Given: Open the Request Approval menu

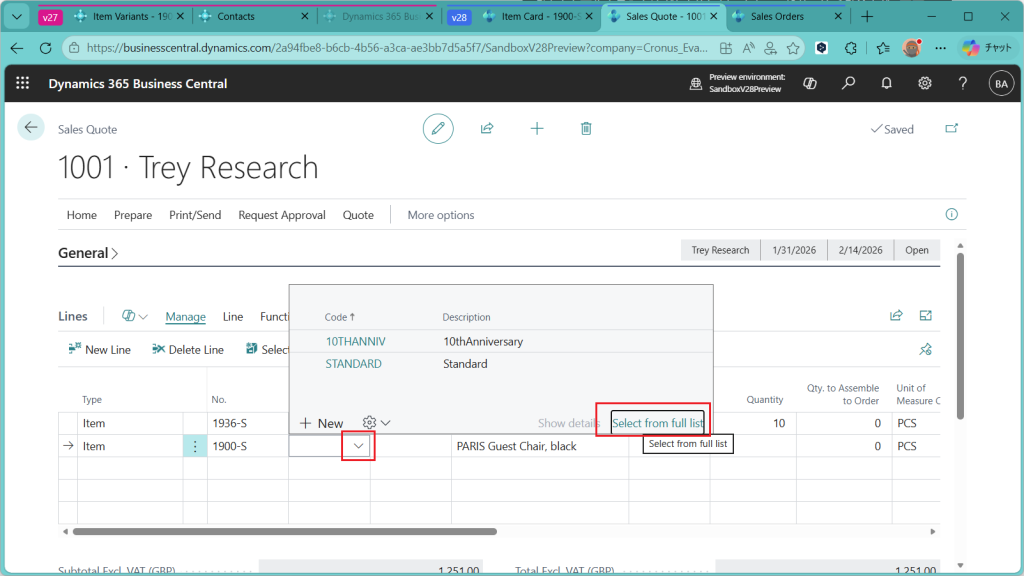Looking at the screenshot, I should pyautogui.click(x=282, y=215).
